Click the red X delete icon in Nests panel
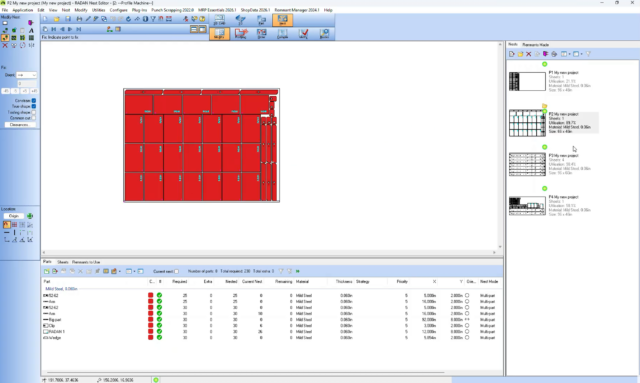This screenshot has height=383, width=640. pos(529,54)
